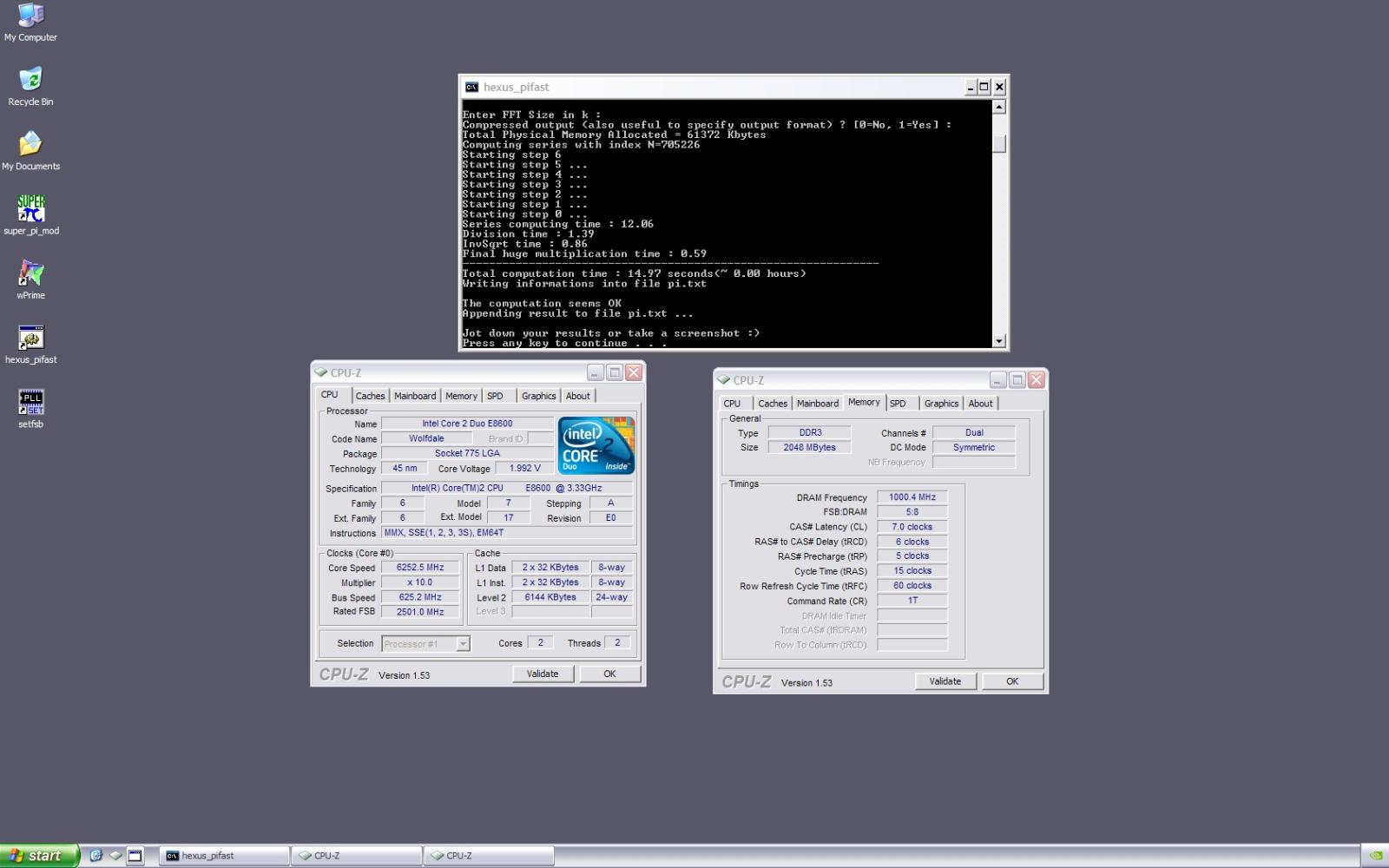This screenshot has width=1389, height=868.
Task: Select the setfsb desktop shortcut
Action: pos(30,409)
